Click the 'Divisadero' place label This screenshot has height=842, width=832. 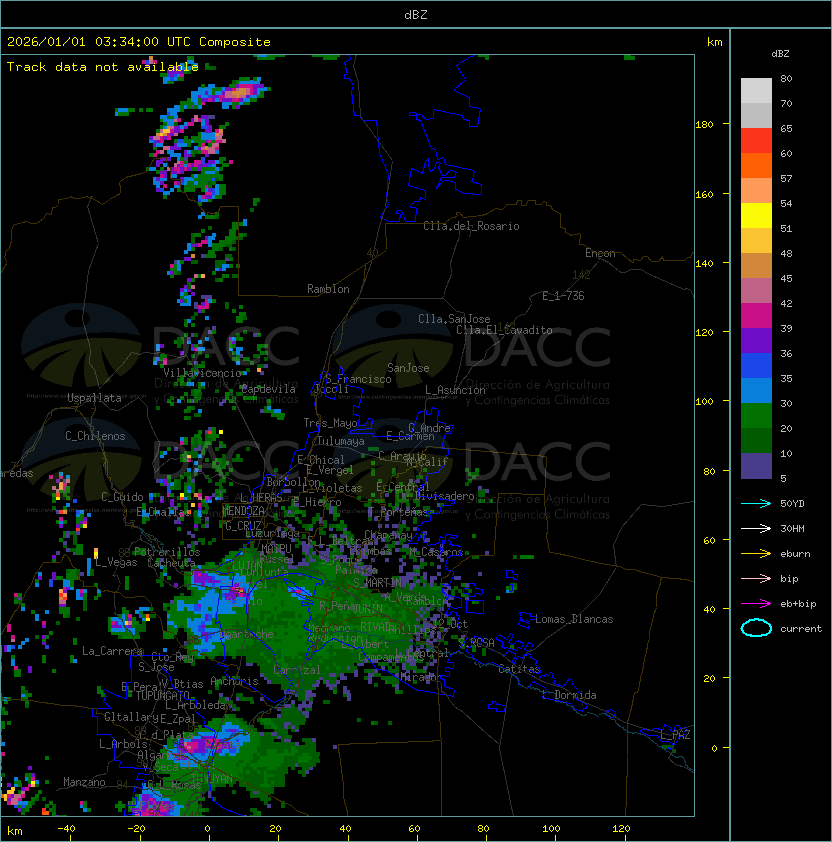(444, 496)
